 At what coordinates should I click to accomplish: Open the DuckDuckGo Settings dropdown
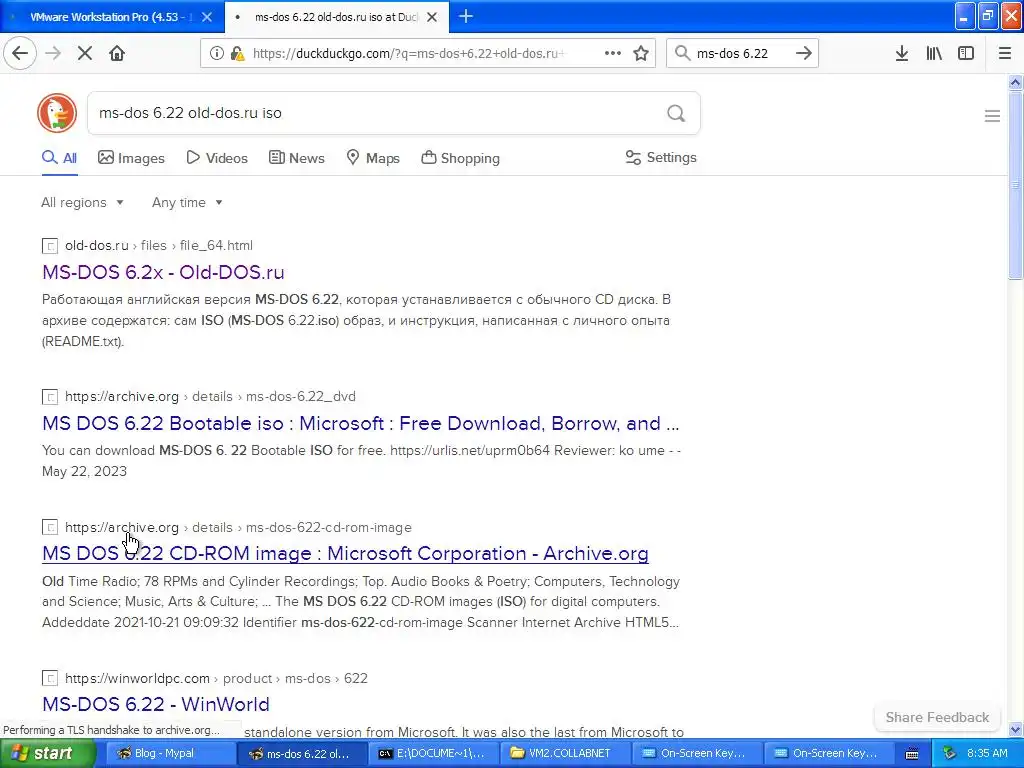pos(661,157)
